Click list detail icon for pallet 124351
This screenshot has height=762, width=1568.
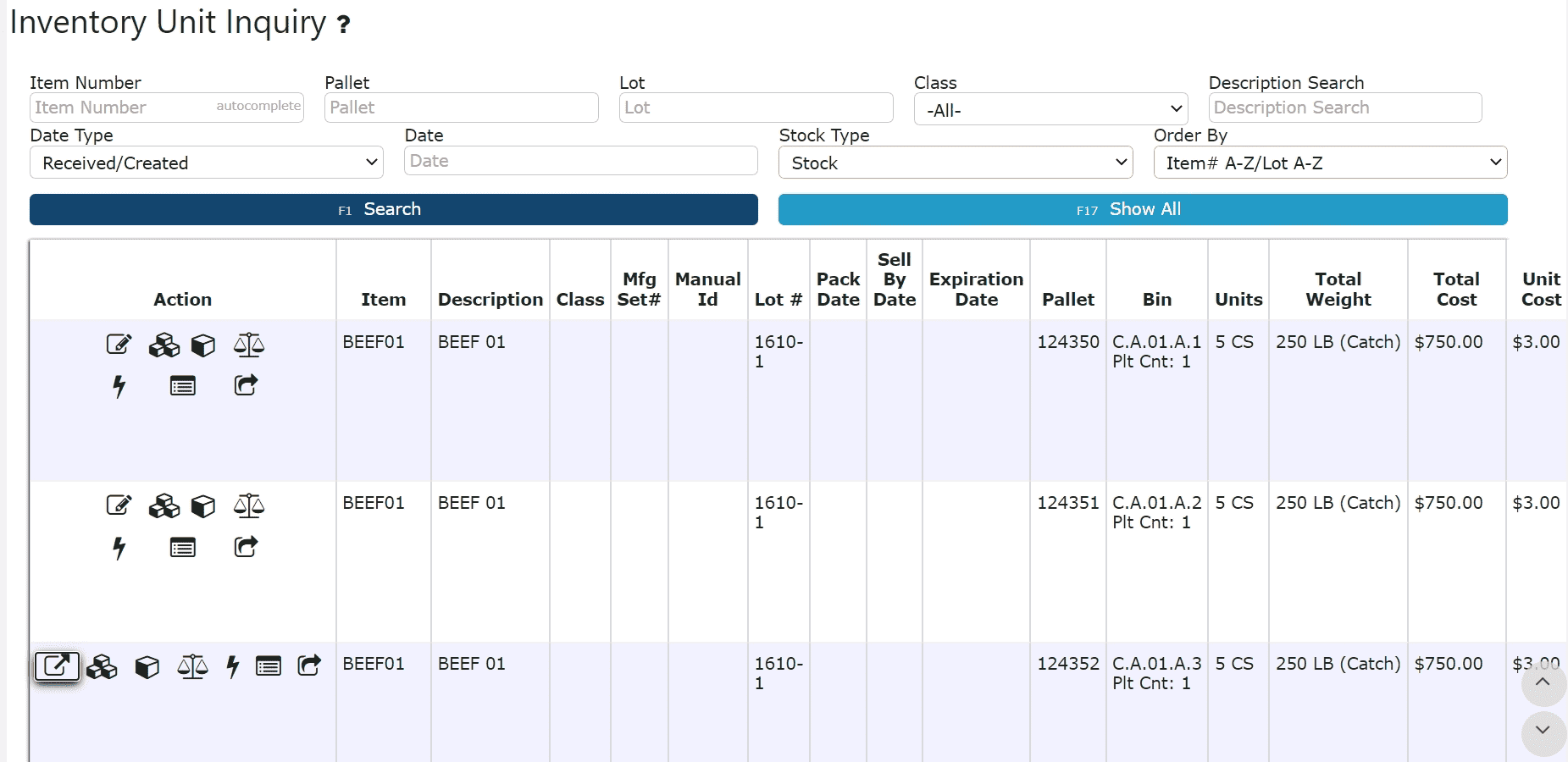(183, 548)
